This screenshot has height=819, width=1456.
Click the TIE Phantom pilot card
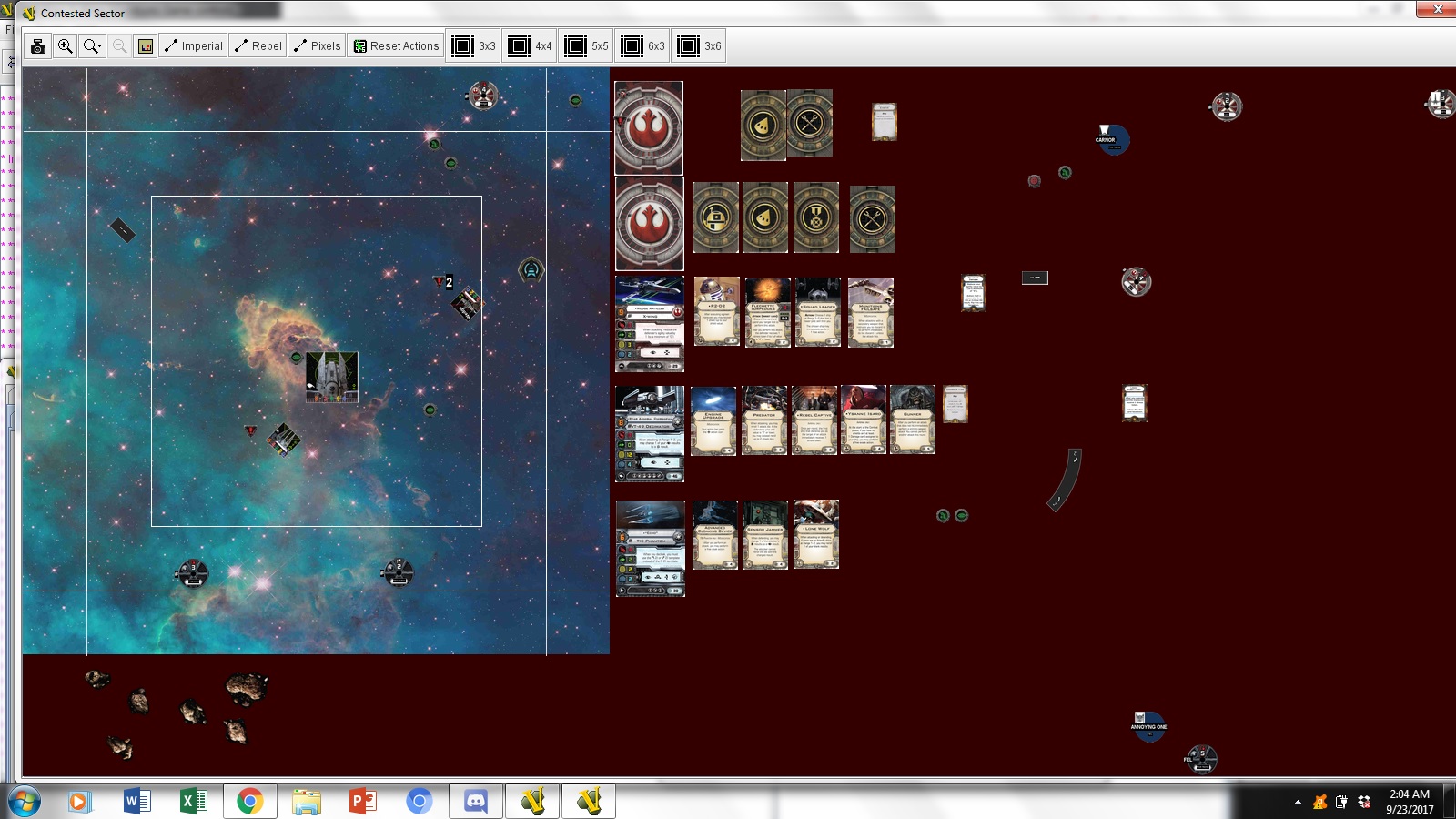point(650,548)
